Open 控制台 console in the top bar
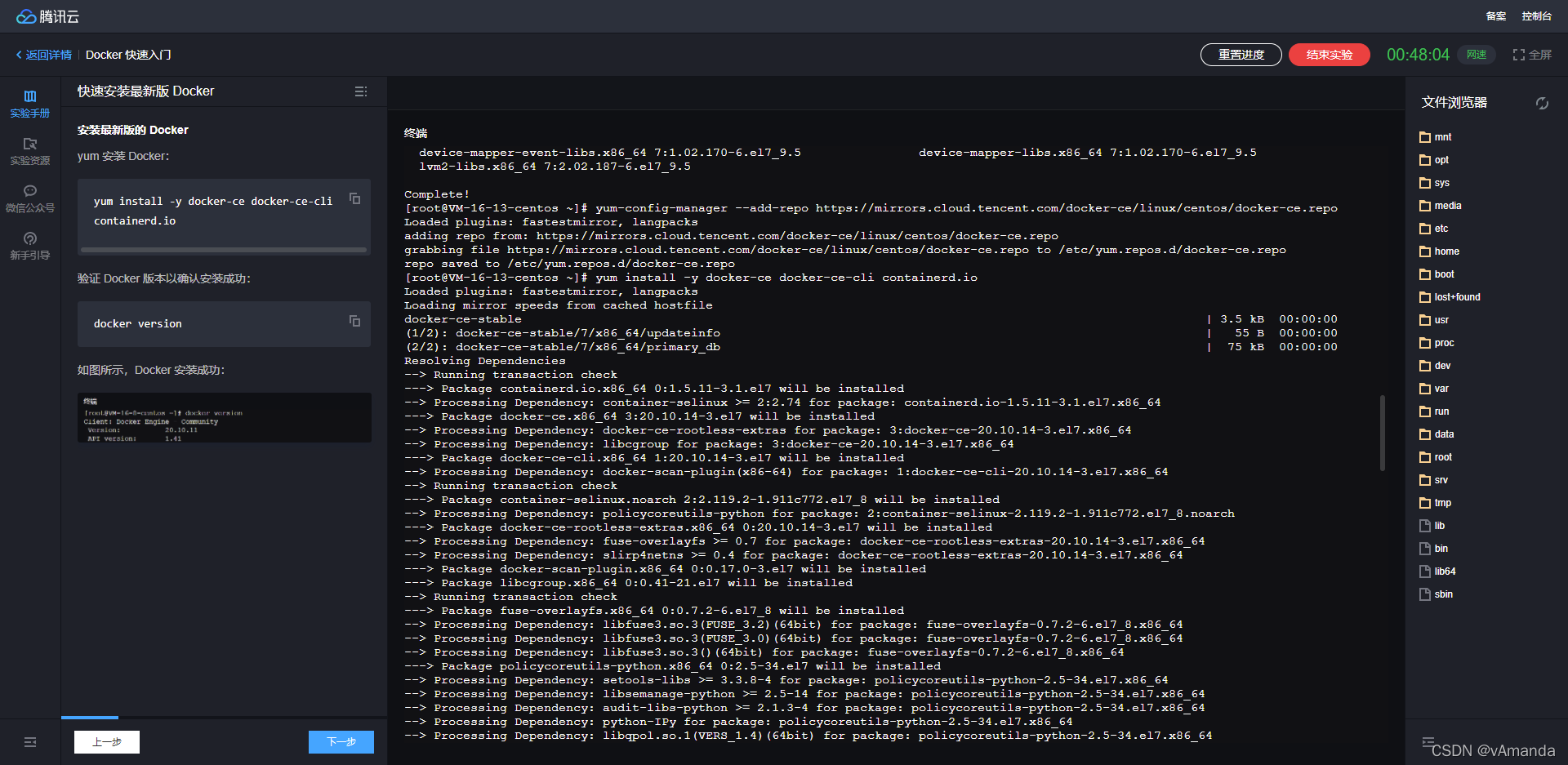This screenshot has width=1568, height=765. 1536,16
